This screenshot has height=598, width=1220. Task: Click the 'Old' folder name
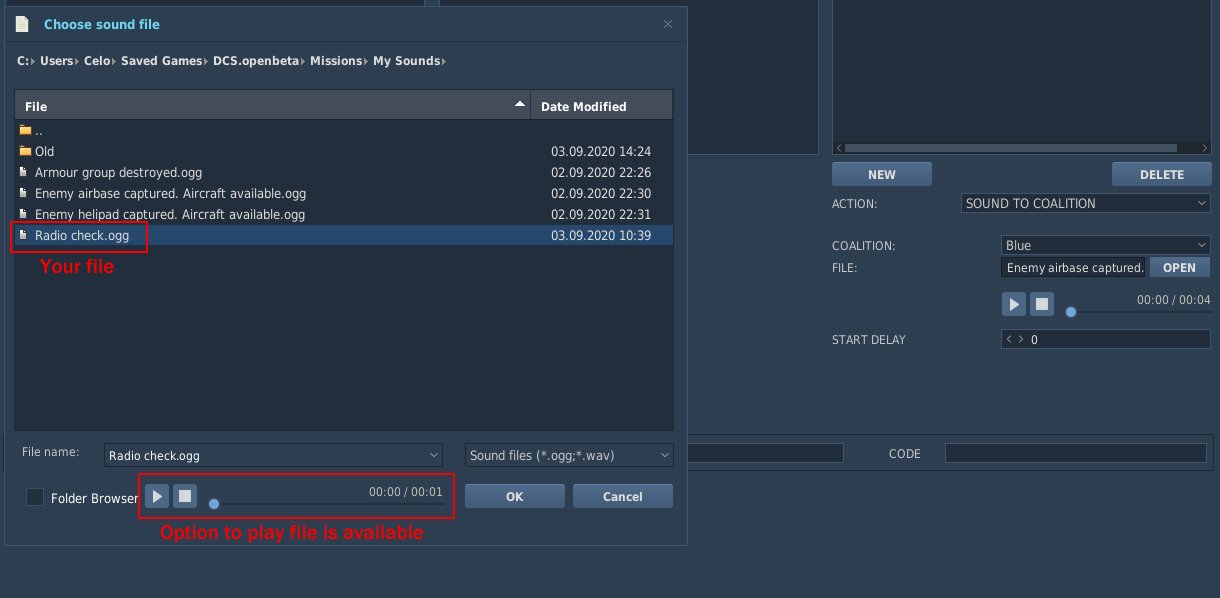(45, 152)
